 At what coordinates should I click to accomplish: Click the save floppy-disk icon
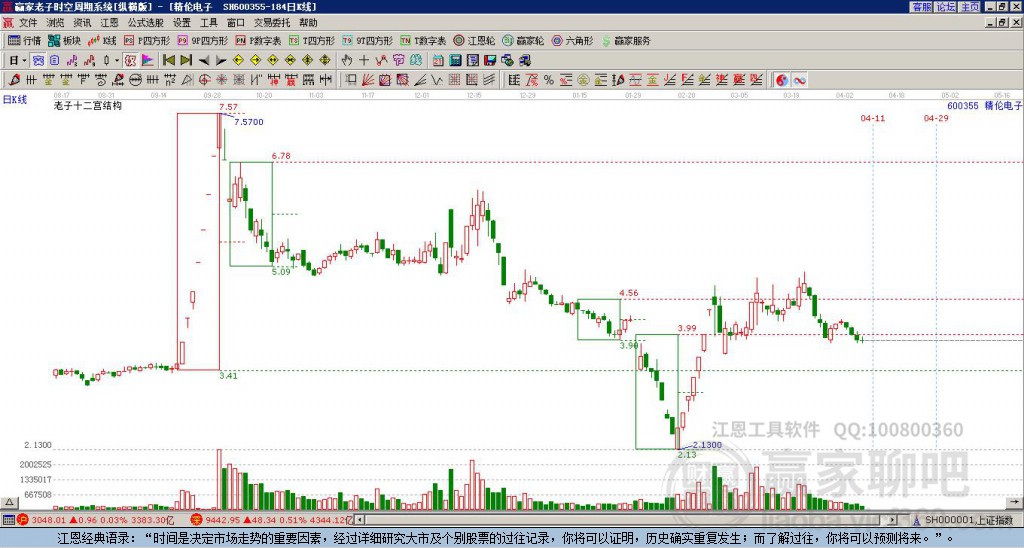(490, 61)
